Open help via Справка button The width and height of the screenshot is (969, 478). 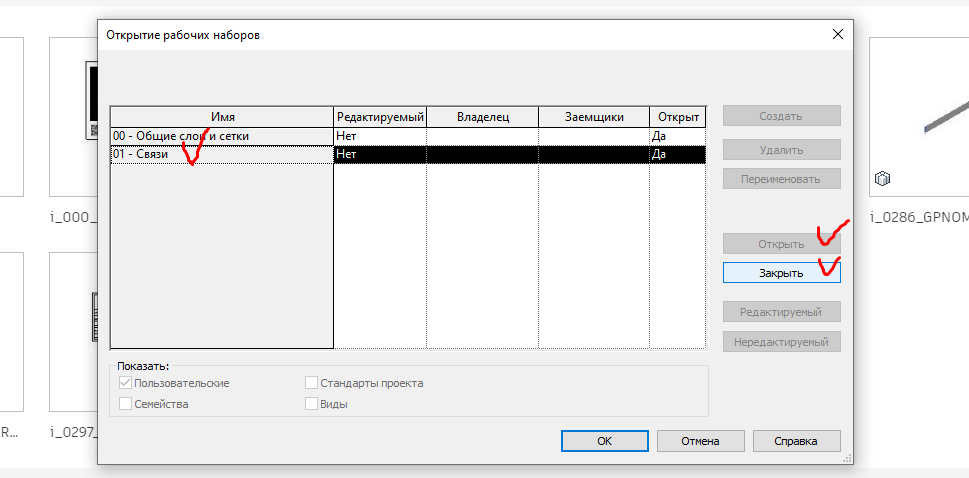coord(796,441)
